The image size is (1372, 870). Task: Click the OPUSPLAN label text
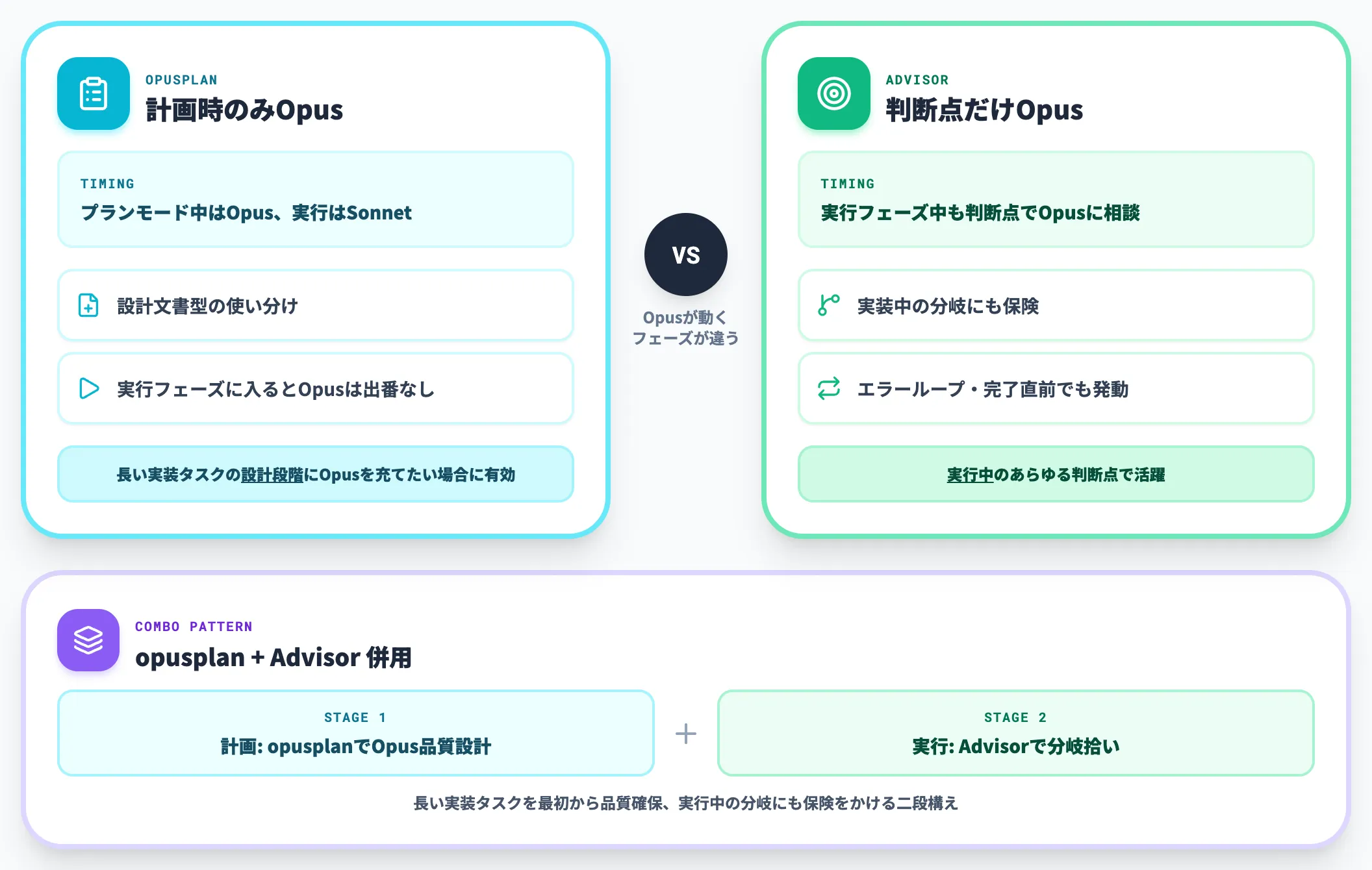[x=181, y=80]
